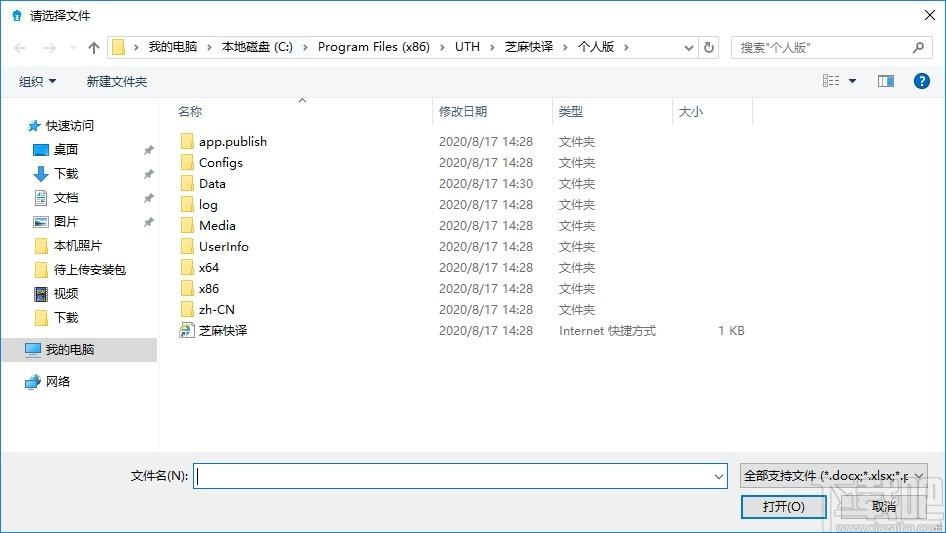Go forward in navigation history
Screen dimensions: 946x533
click(49, 48)
